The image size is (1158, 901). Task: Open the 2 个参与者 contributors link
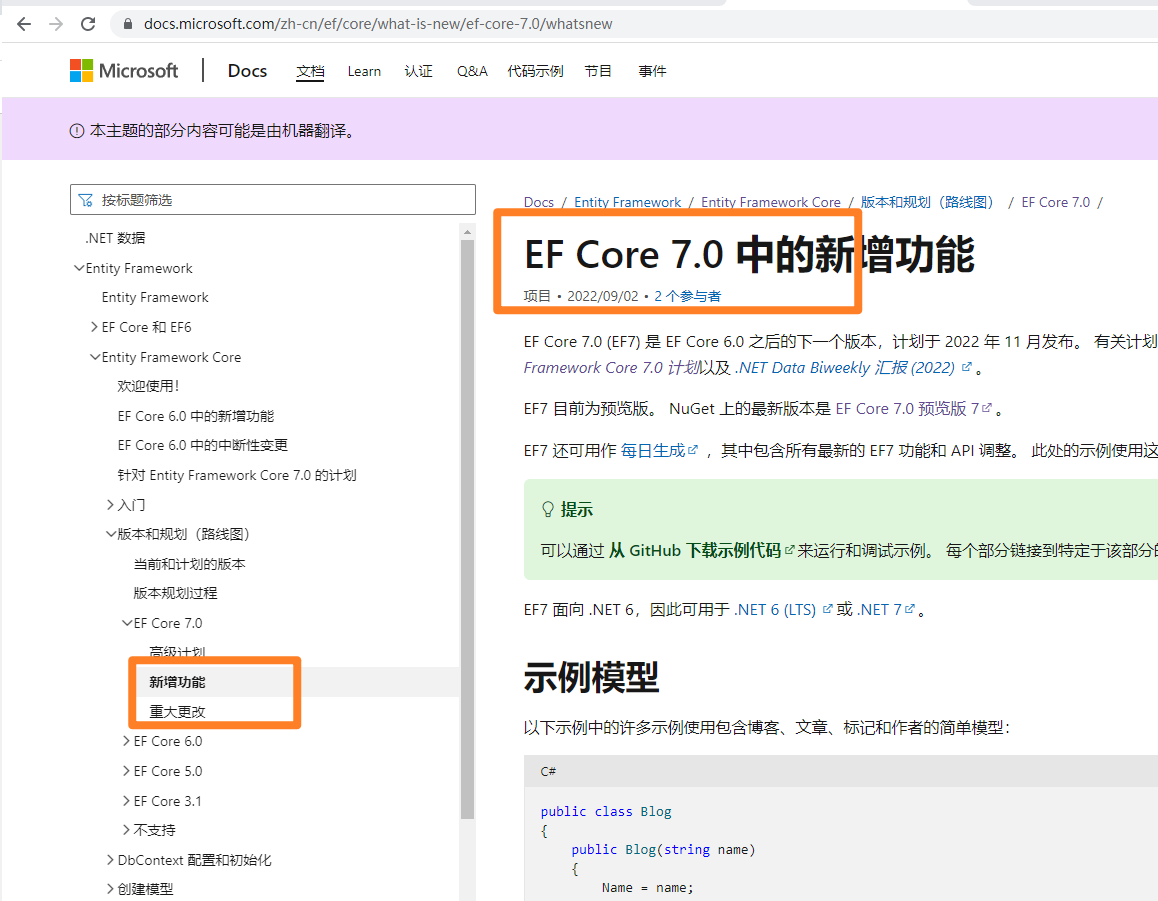click(x=688, y=296)
